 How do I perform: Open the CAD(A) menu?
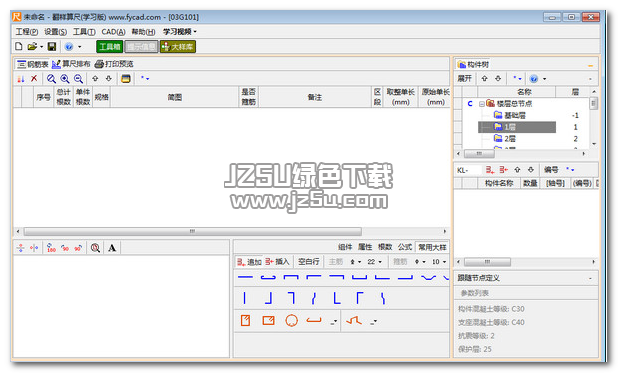[x=114, y=32]
